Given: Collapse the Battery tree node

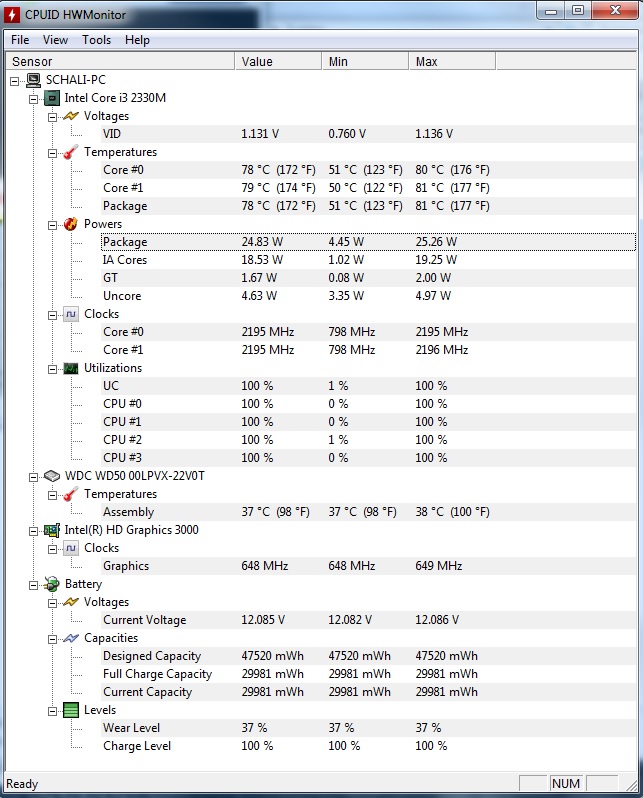Looking at the screenshot, I should tap(34, 584).
